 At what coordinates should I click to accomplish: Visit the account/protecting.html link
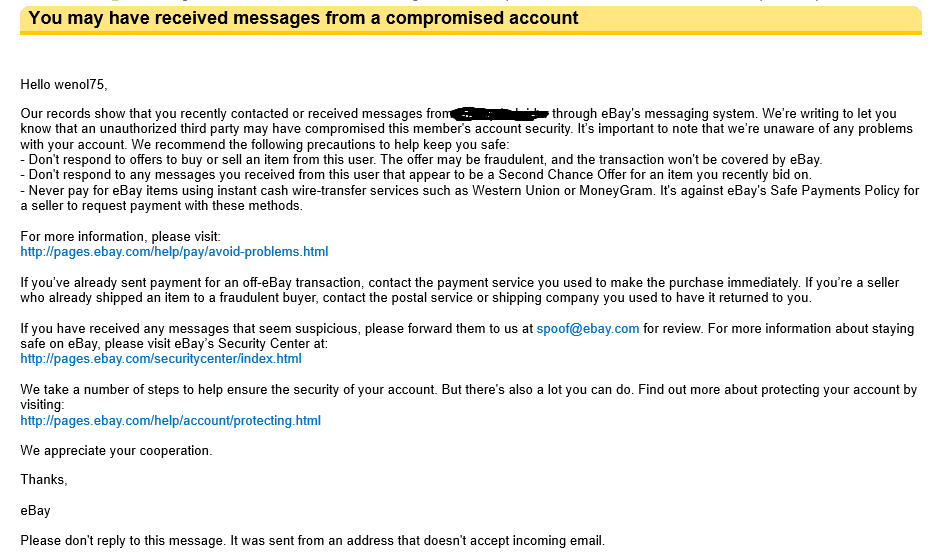[x=170, y=420]
